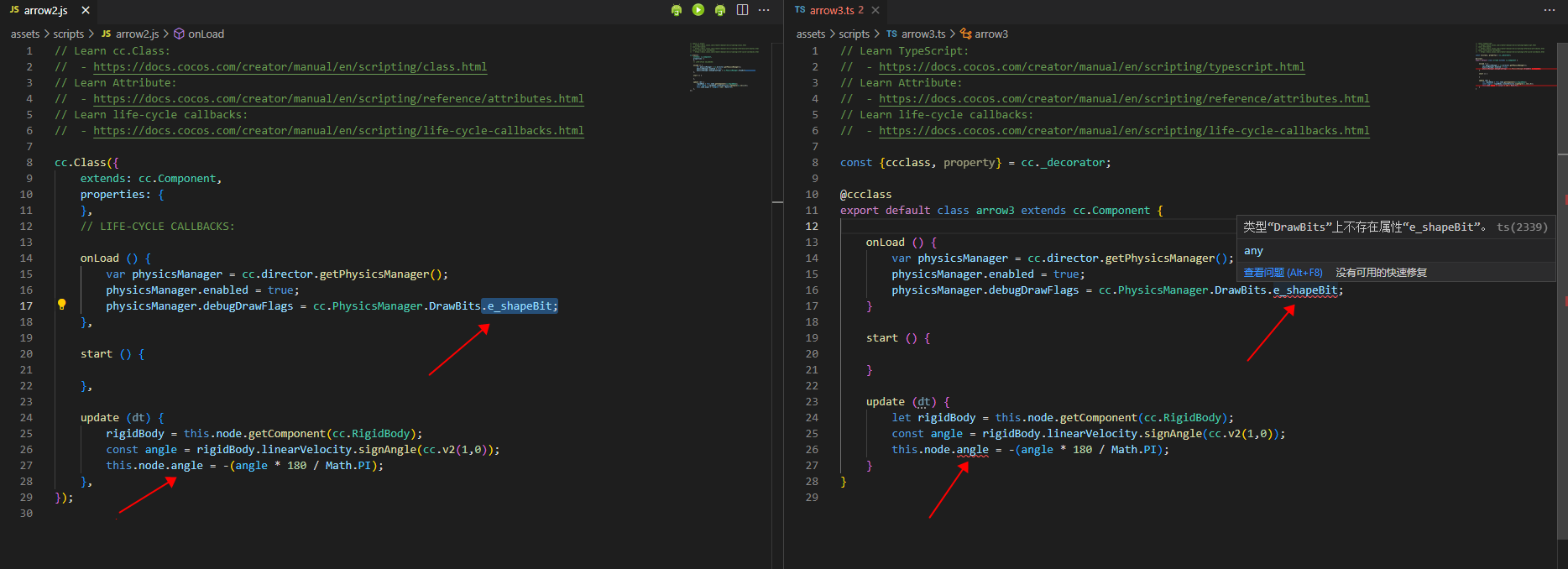This screenshot has width=1568, height=569.
Task: Click the minimap of arrow2.js editor
Action: [x=724, y=65]
